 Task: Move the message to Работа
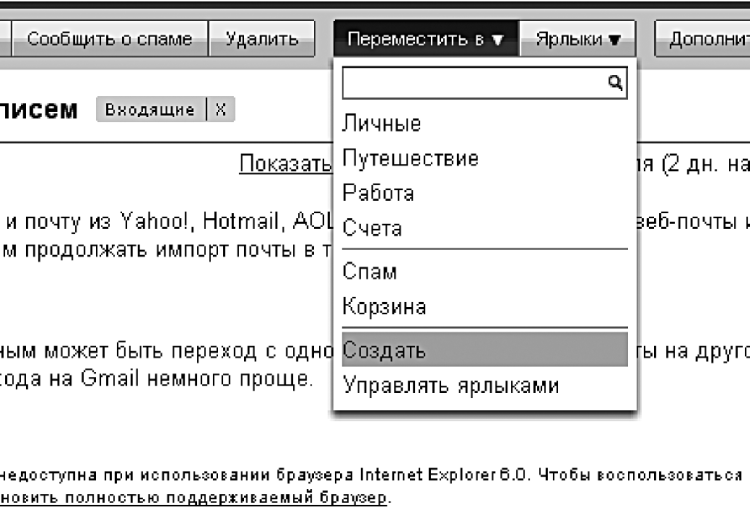[378, 193]
